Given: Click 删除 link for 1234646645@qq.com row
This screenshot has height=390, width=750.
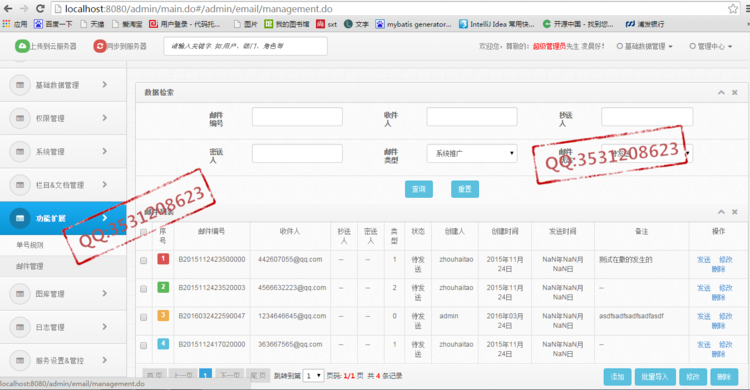Looking at the screenshot, I should 718,325.
